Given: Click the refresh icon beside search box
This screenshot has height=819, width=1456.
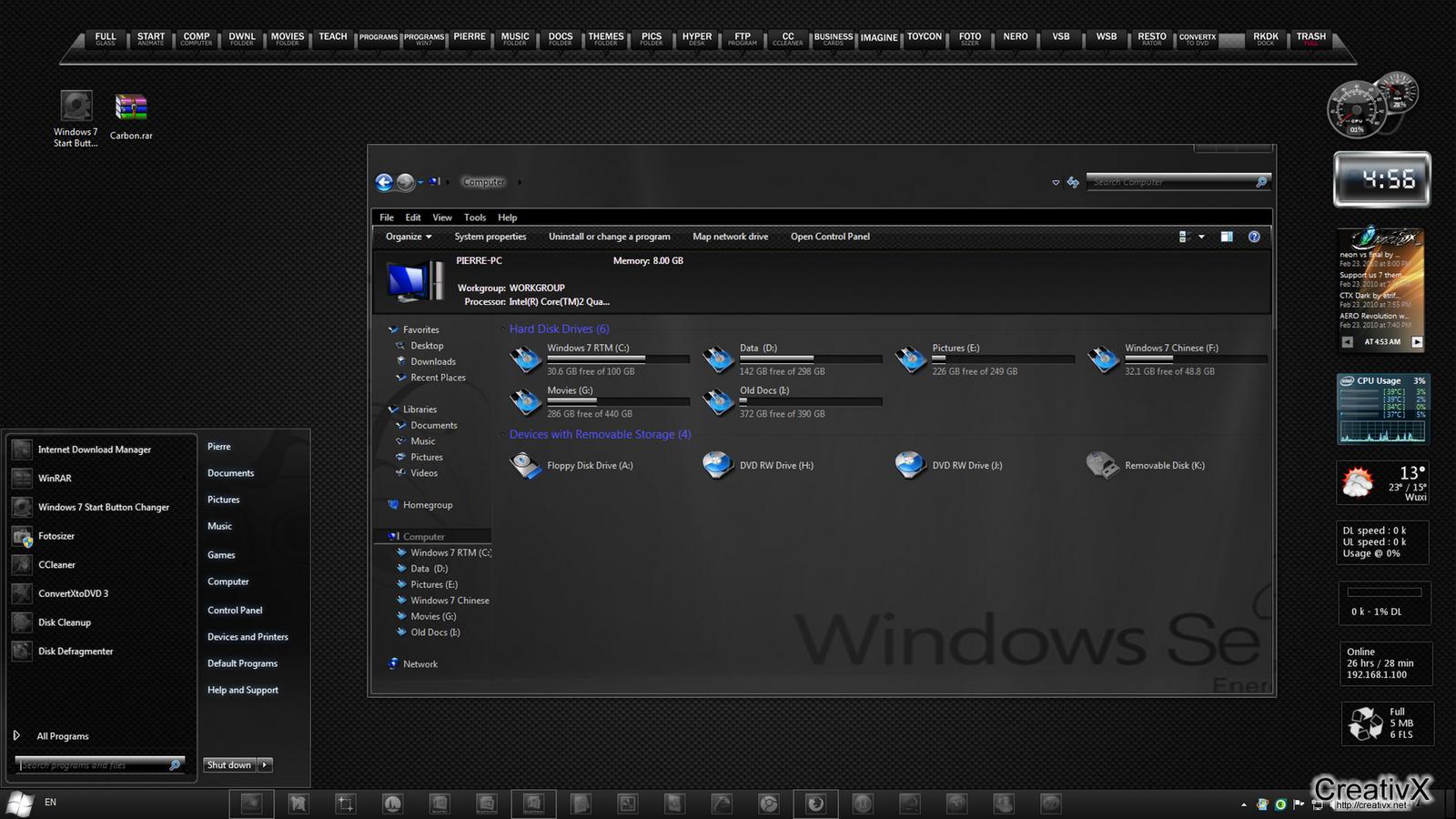Looking at the screenshot, I should pyautogui.click(x=1073, y=182).
